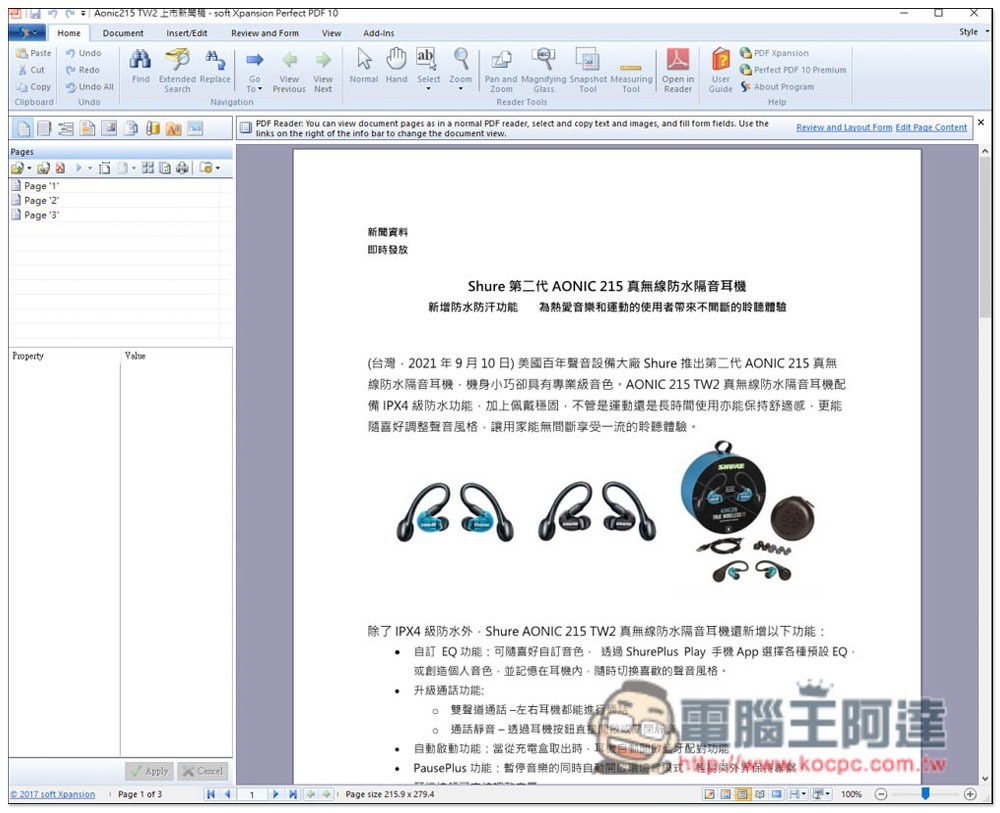This screenshot has height=813, width=1000.
Task: Click Review and Layout Form link
Action: pyautogui.click(x=844, y=128)
